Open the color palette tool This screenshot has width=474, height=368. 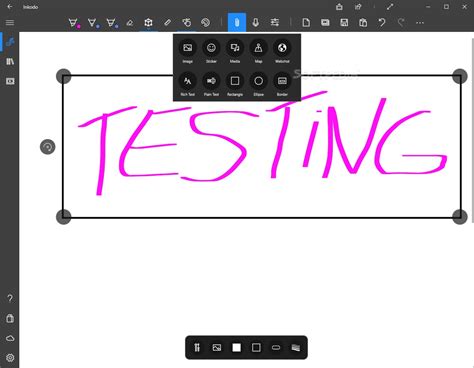click(x=205, y=23)
